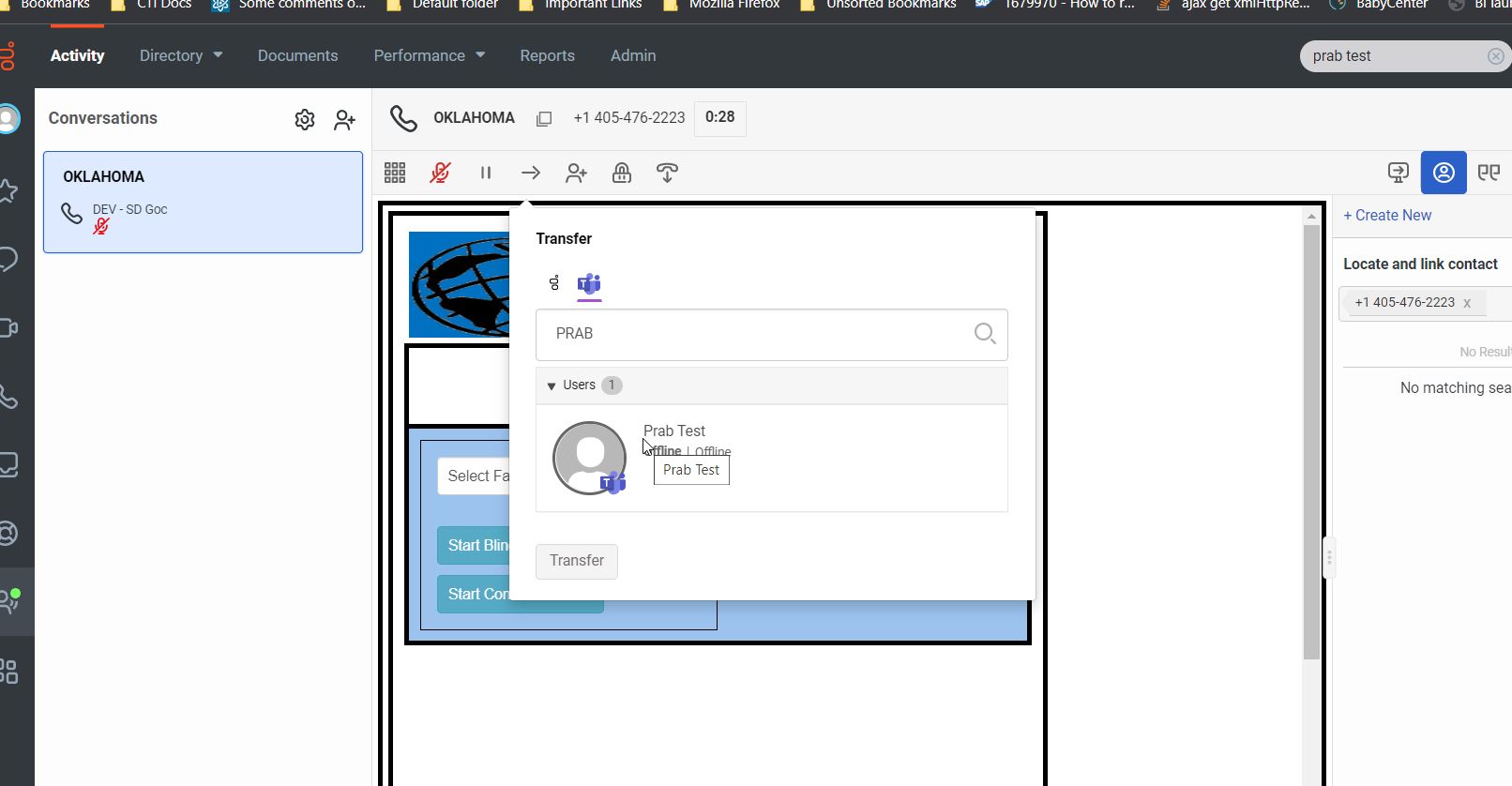This screenshot has height=786, width=1512.
Task: Open the screen share panel icon
Action: 1399,173
